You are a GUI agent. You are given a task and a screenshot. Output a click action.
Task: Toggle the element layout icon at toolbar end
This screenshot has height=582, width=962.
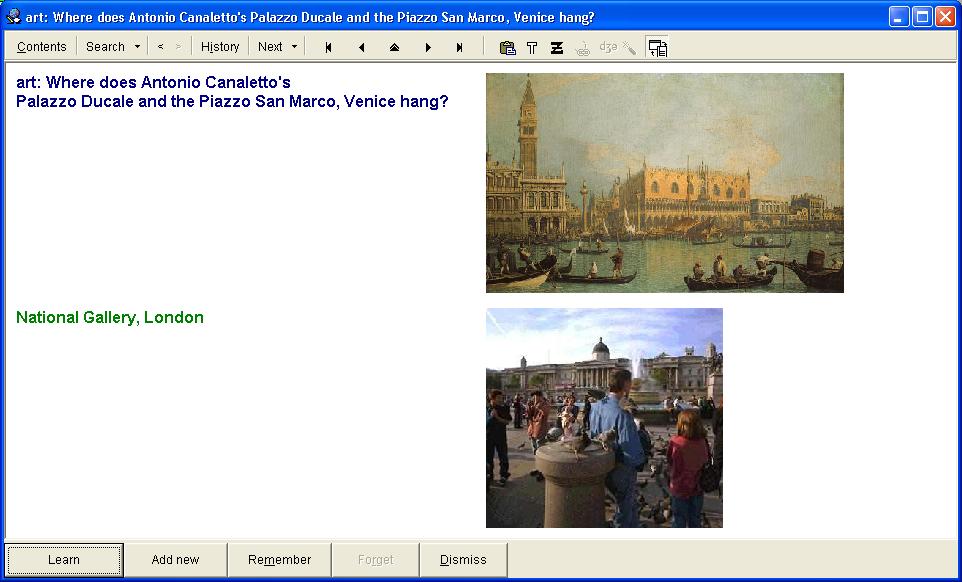pyautogui.click(x=657, y=47)
